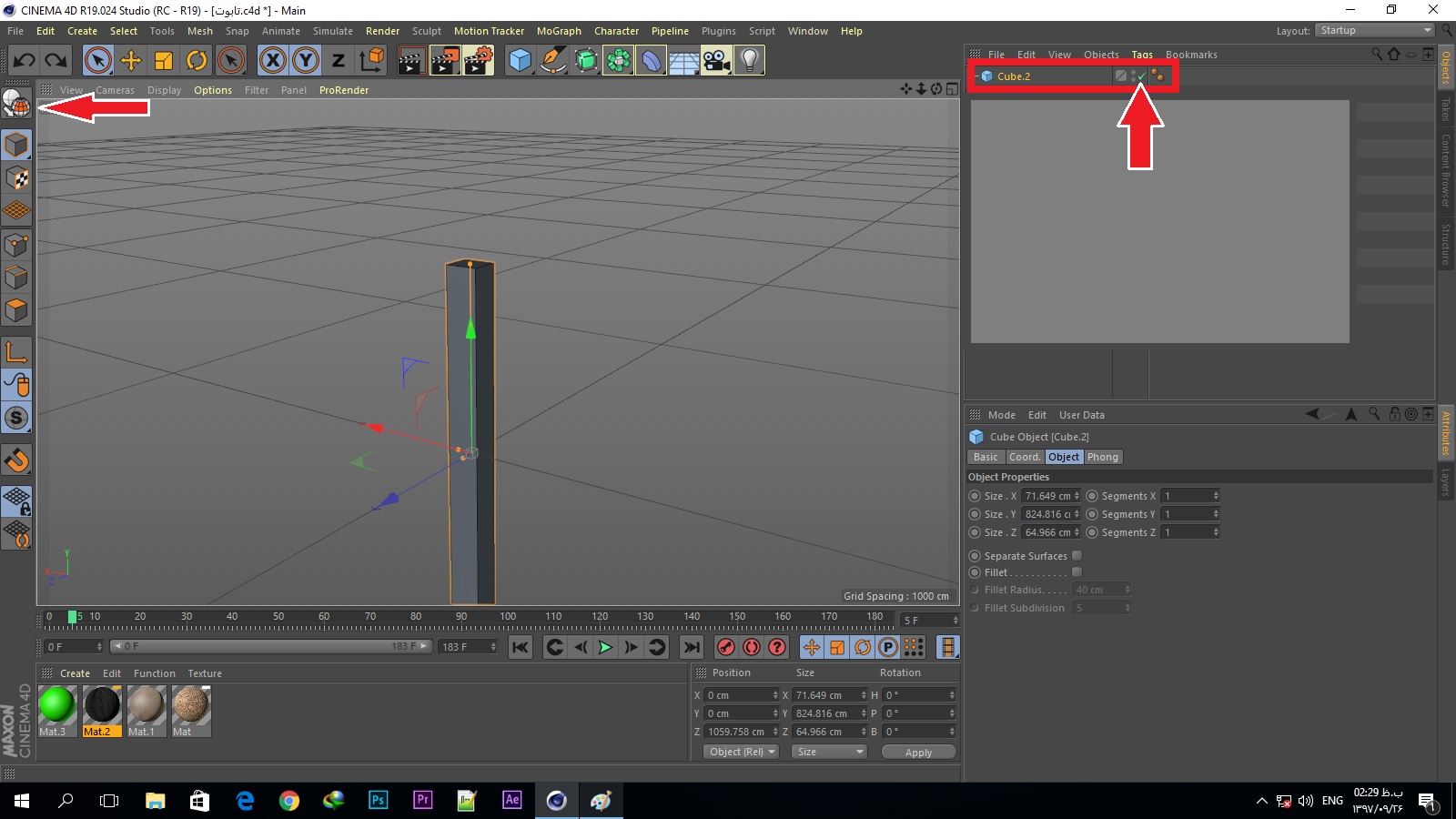Open the Basic tab
This screenshot has width=1456, height=819.
coord(986,457)
